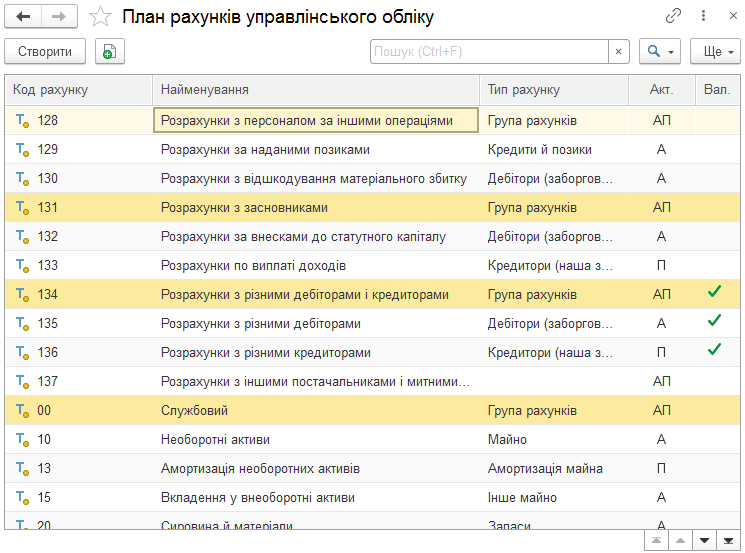Click the account icon of row 133
Image resolution: width=745 pixels, height=553 pixels.
[23, 266]
